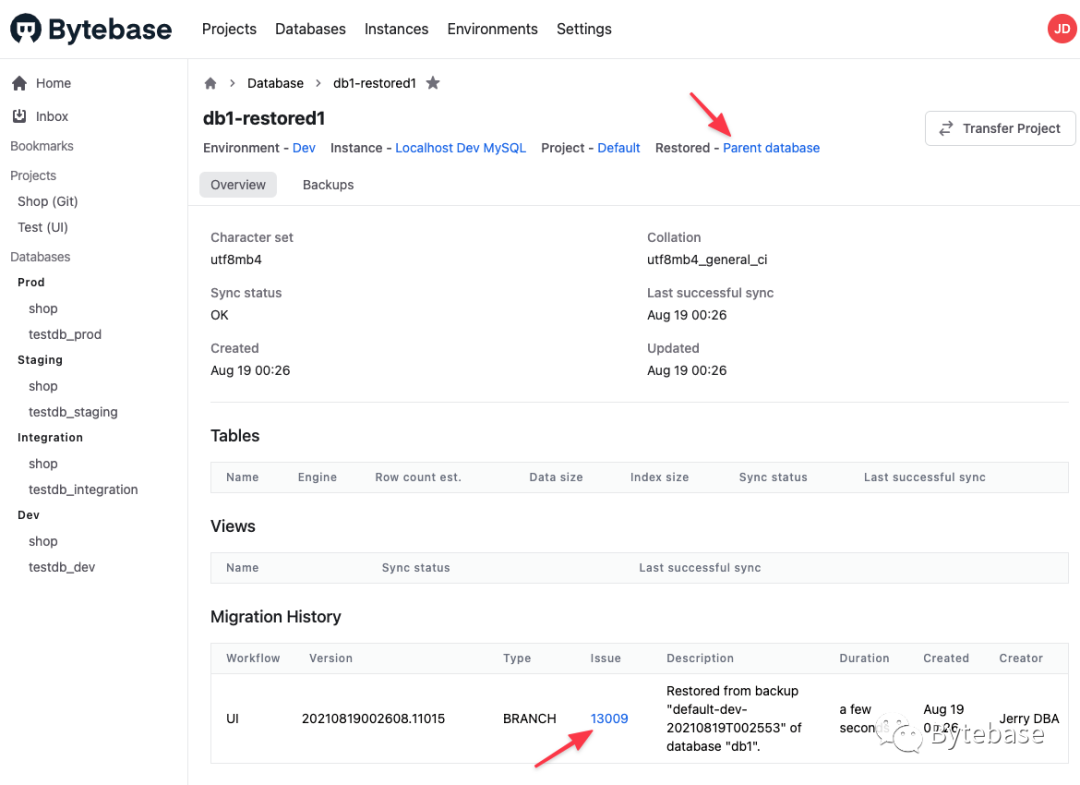Open testdb_prod database

(x=65, y=334)
